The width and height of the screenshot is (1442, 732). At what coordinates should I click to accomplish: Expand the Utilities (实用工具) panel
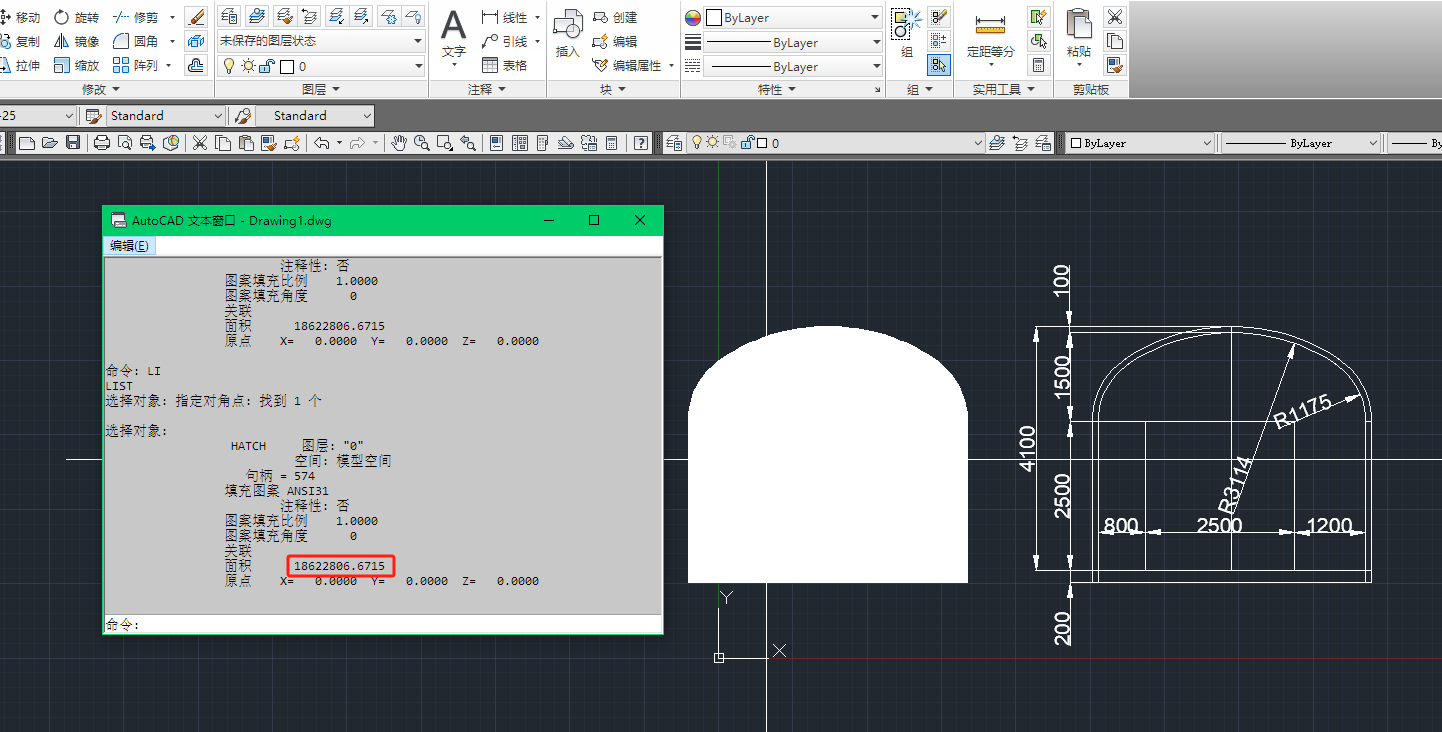click(1003, 90)
